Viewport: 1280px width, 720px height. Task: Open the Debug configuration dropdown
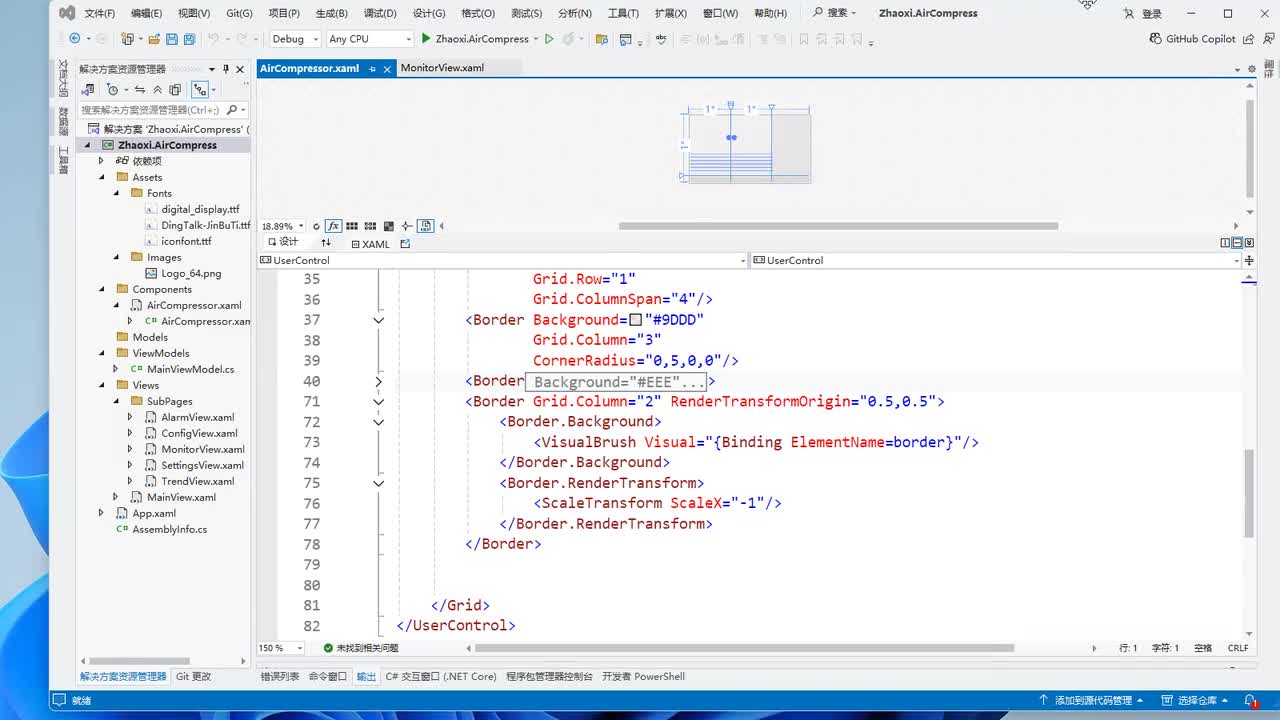(x=295, y=39)
